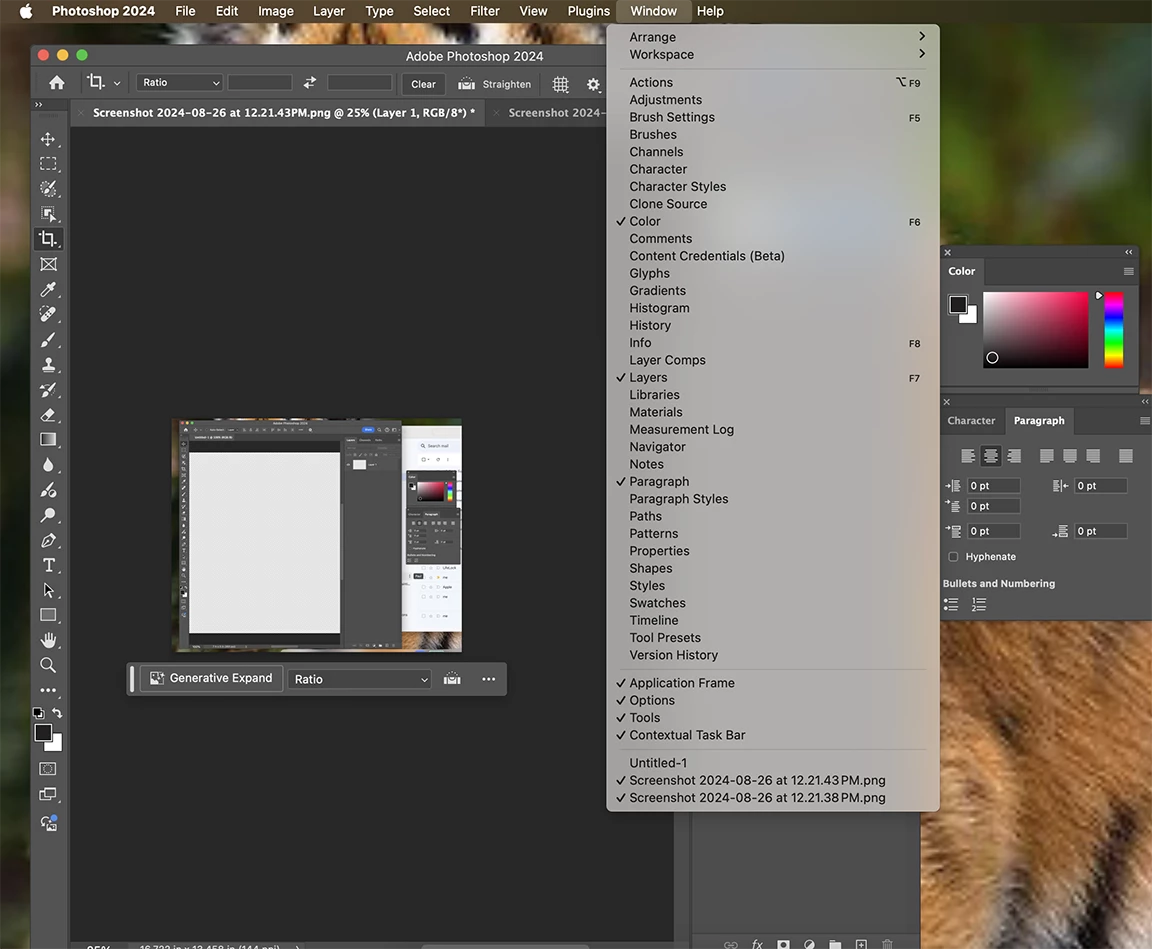Click the Clear button
Image resolution: width=1152 pixels, height=949 pixels.
pyautogui.click(x=423, y=84)
